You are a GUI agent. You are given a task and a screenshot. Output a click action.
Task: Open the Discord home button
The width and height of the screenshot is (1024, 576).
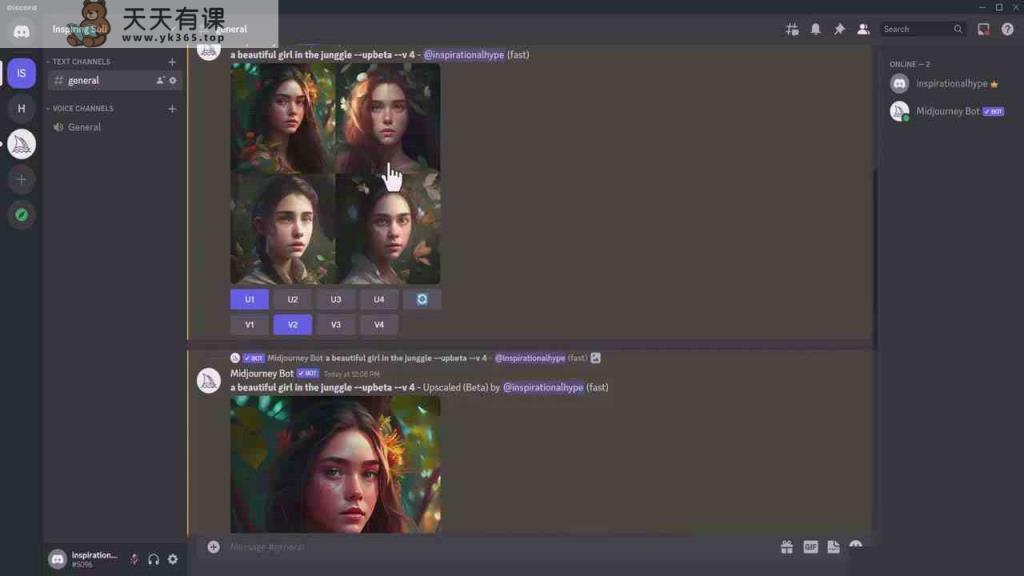pyautogui.click(x=21, y=31)
